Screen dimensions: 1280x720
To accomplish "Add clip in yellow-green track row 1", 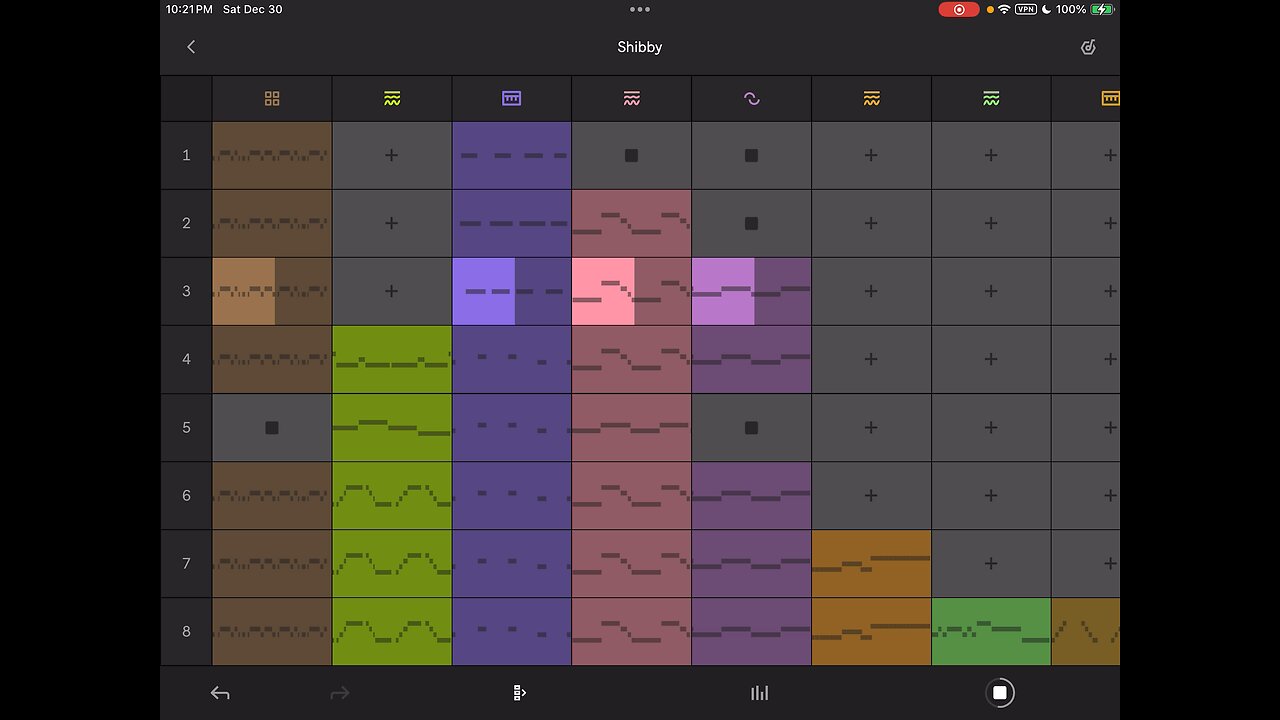I will pos(392,155).
